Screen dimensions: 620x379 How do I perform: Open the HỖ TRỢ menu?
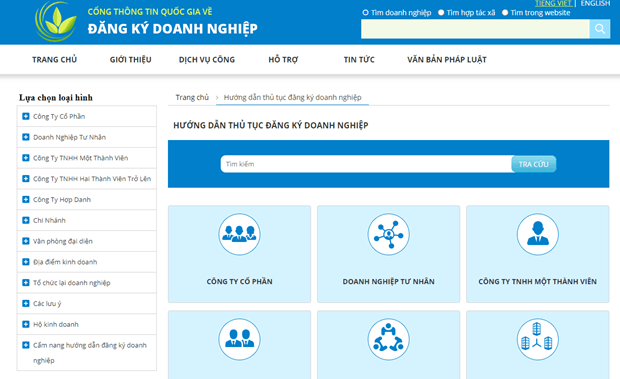[x=283, y=60]
